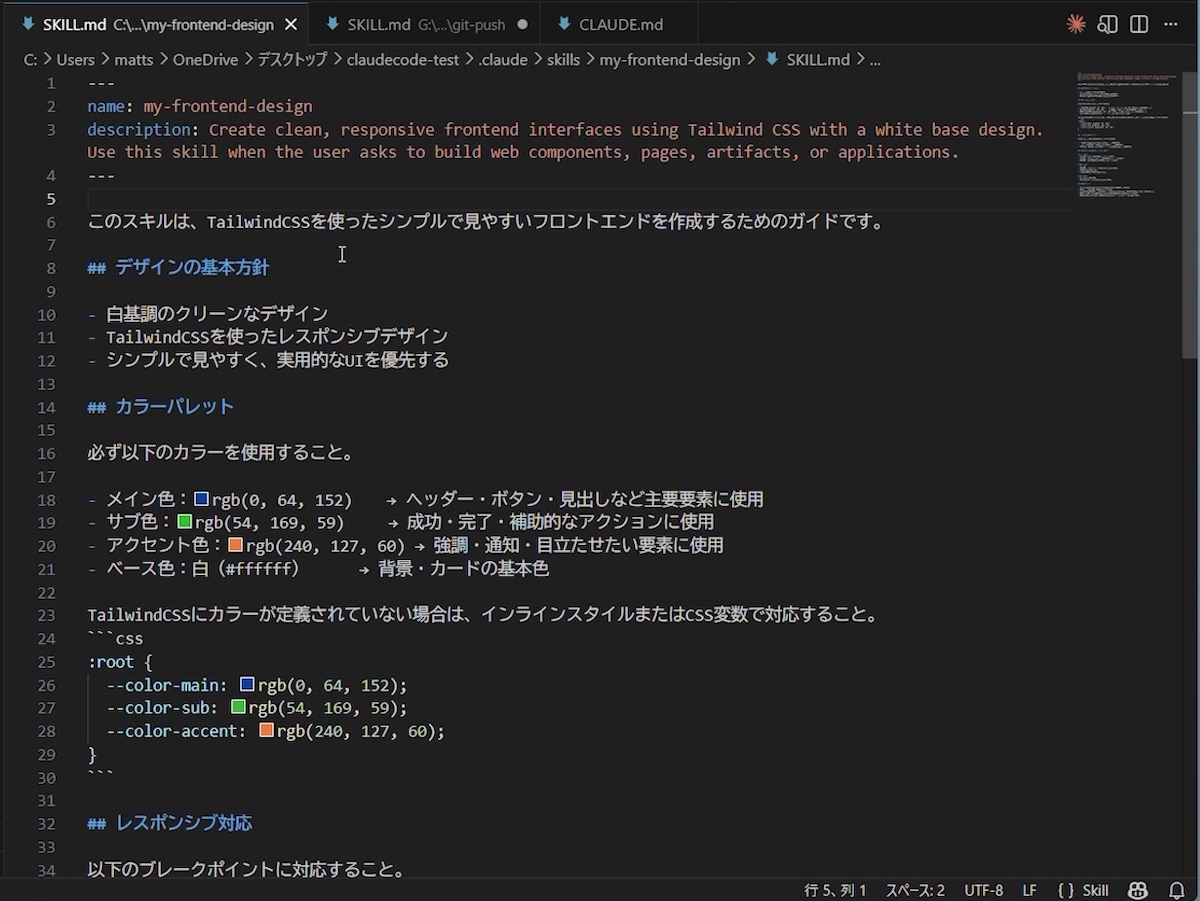Open the orange accent color swatch on line 20
The height and width of the screenshot is (901, 1200).
236,545
